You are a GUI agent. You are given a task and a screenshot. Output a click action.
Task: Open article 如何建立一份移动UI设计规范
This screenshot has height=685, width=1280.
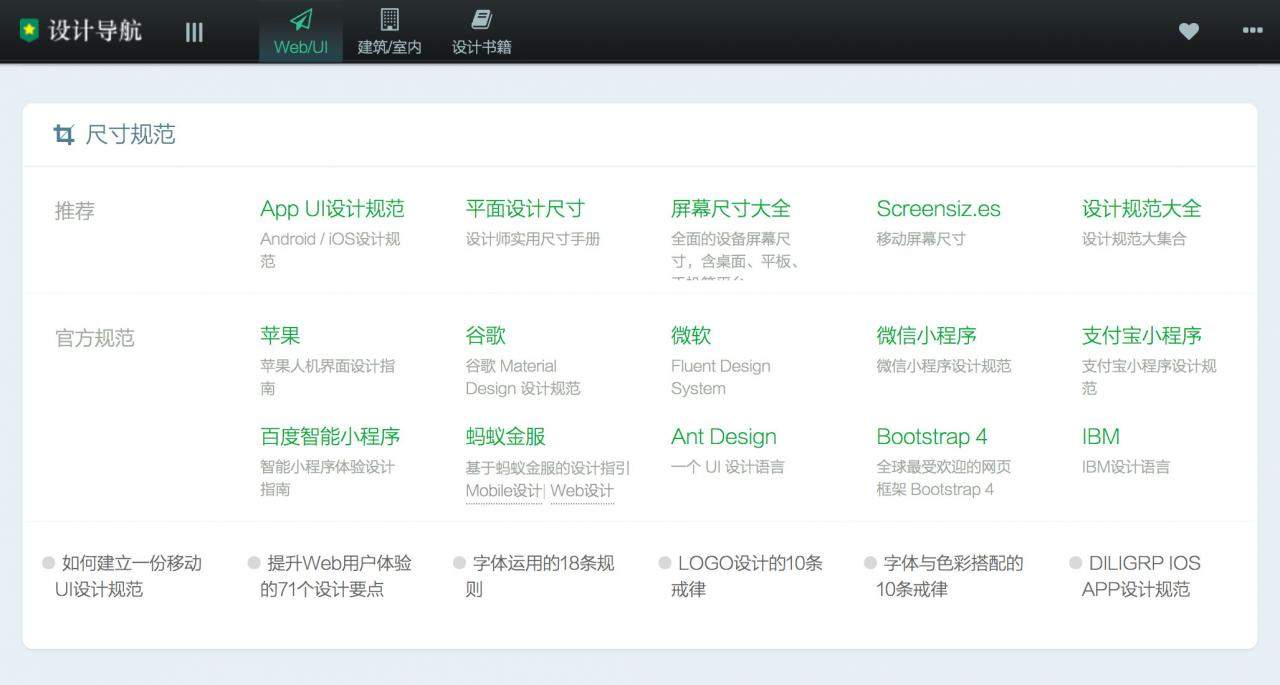(128, 576)
